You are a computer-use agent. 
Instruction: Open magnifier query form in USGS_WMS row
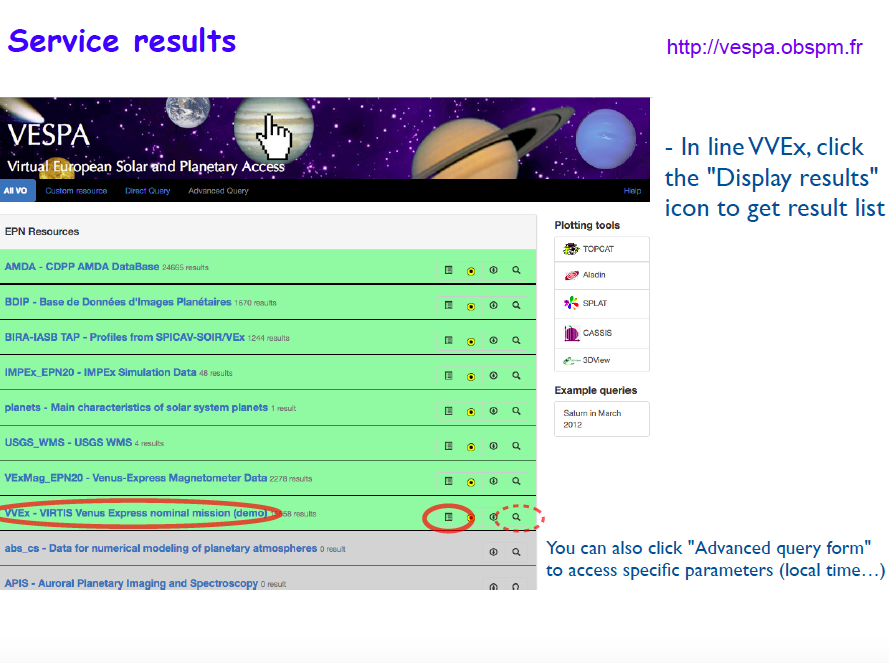click(x=516, y=446)
